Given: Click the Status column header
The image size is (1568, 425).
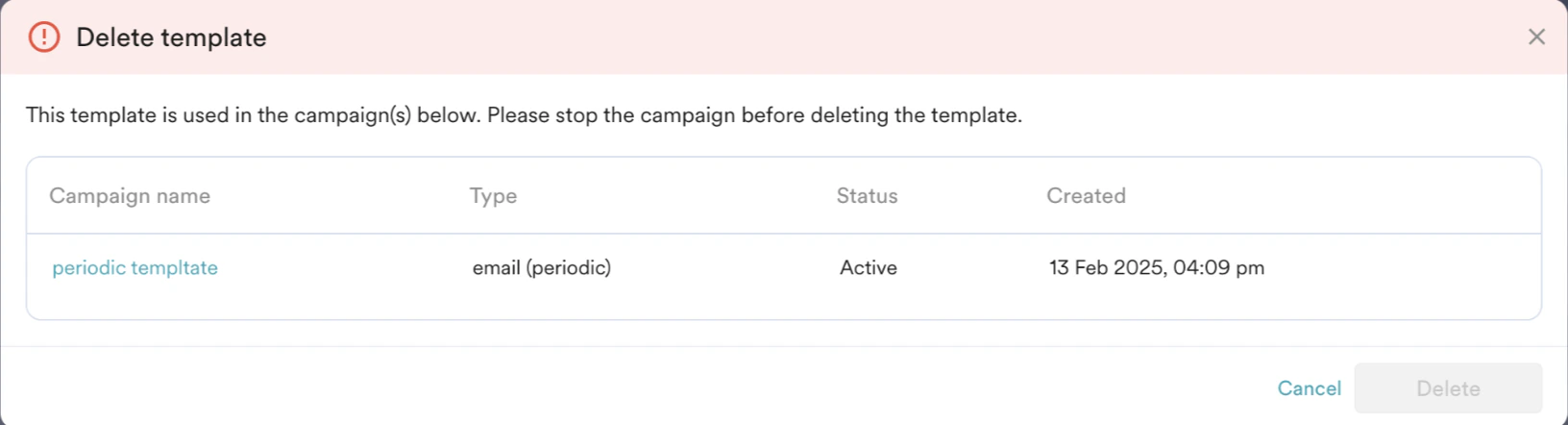Looking at the screenshot, I should click(x=867, y=196).
